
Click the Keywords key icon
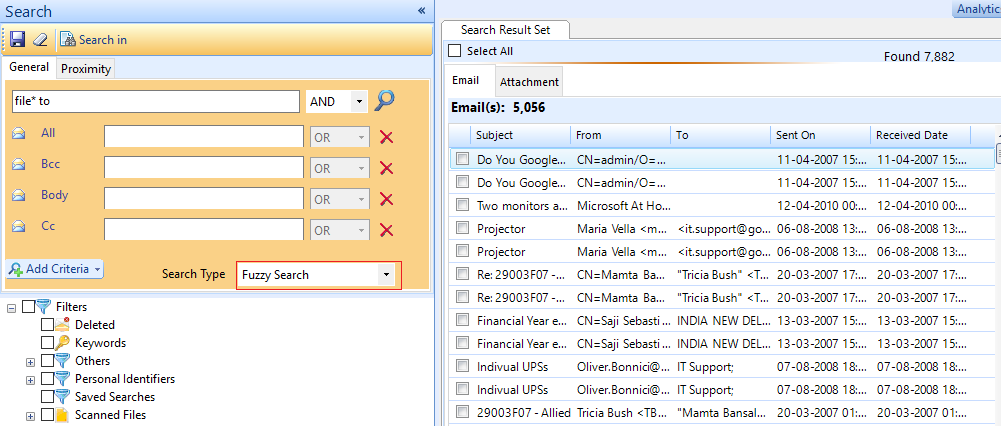pyautogui.click(x=62, y=342)
